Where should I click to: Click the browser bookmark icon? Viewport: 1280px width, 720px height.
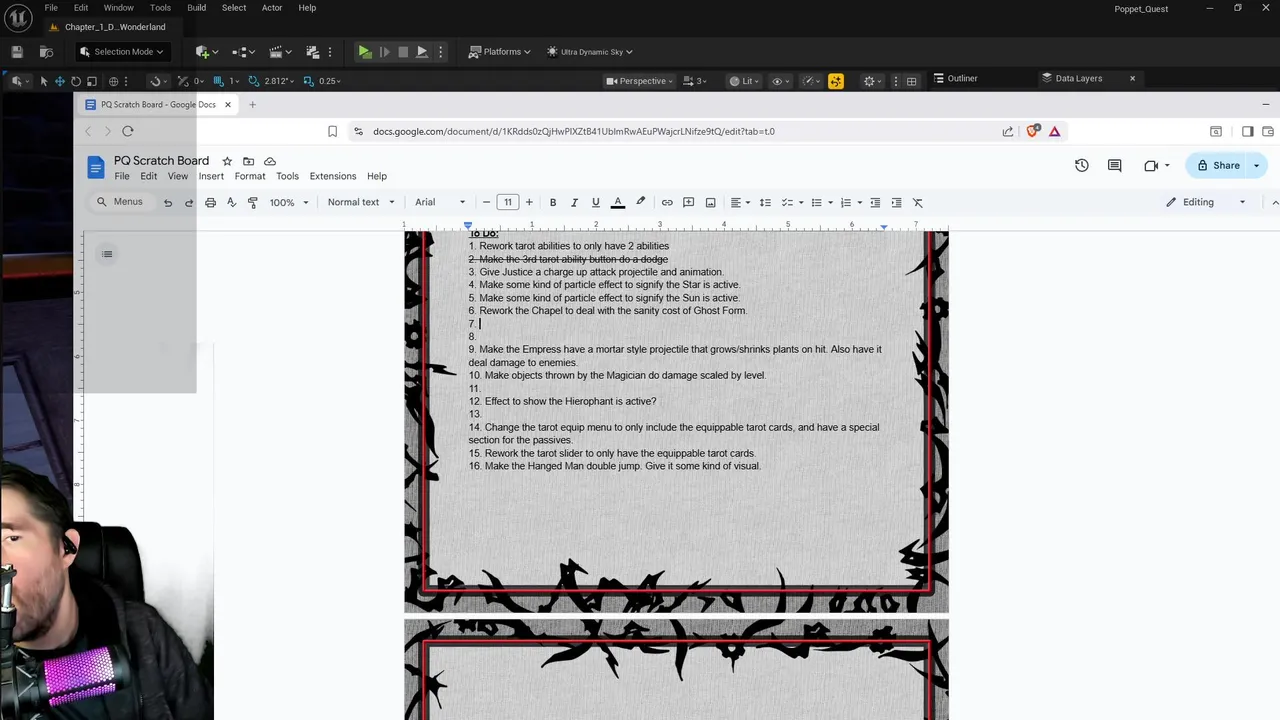click(332, 131)
